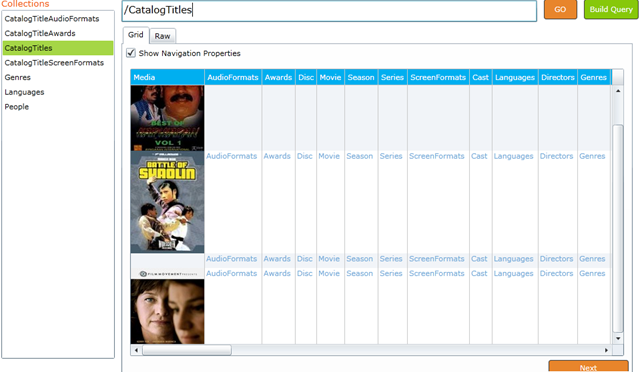
Task: Click the Series column header
Action: coord(392,77)
